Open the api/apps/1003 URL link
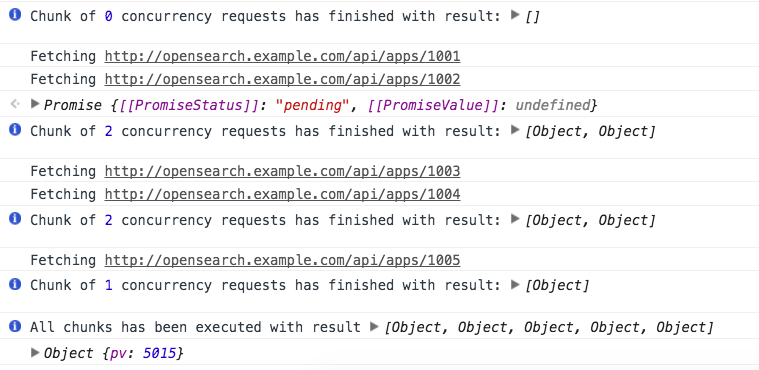This screenshot has width=759, height=370. pyautogui.click(x=282, y=171)
